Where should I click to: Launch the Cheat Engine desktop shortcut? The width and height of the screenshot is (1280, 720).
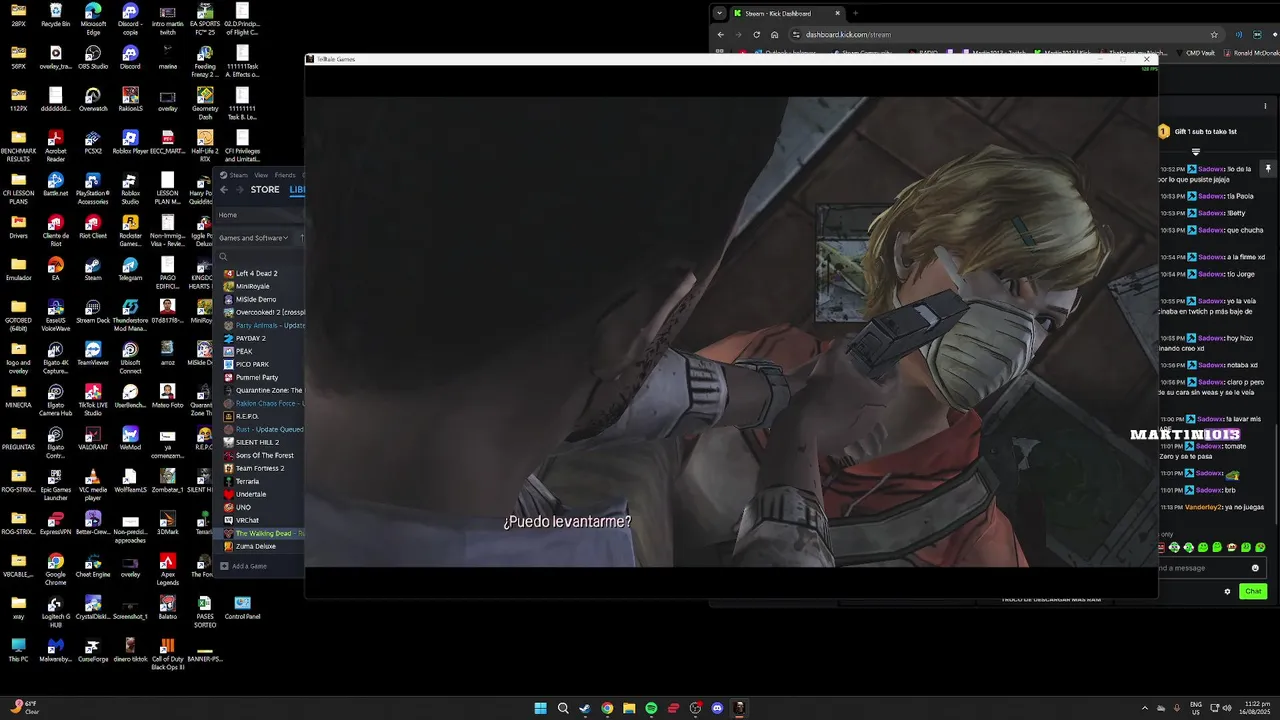pyautogui.click(x=93, y=566)
